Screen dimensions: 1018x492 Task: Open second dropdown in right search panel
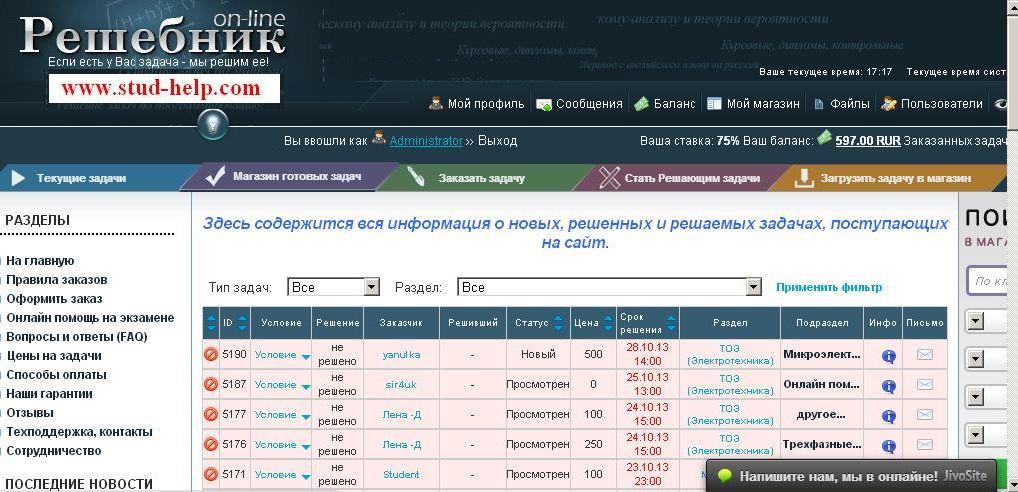(x=976, y=358)
